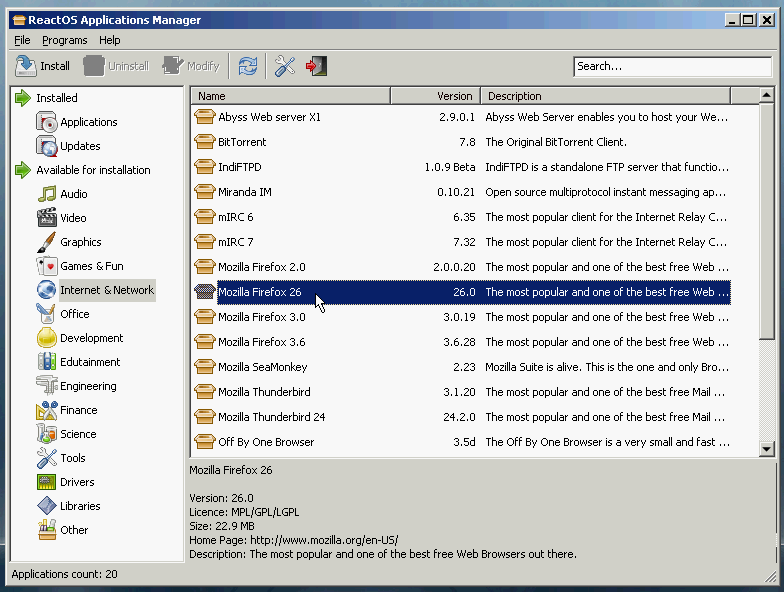Click the list scrollbar up arrow
The height and width of the screenshot is (592, 784).
pyautogui.click(x=766, y=95)
